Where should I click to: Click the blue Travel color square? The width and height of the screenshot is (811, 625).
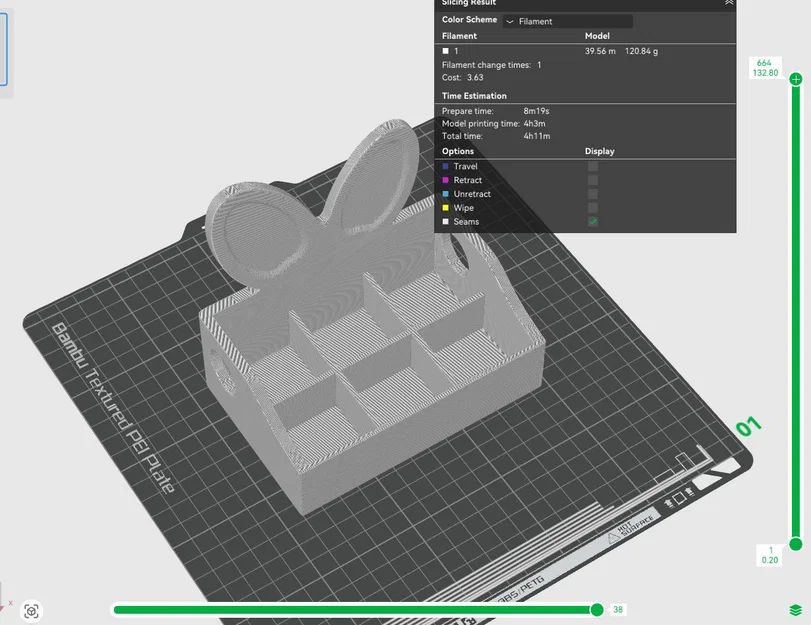(x=445, y=166)
